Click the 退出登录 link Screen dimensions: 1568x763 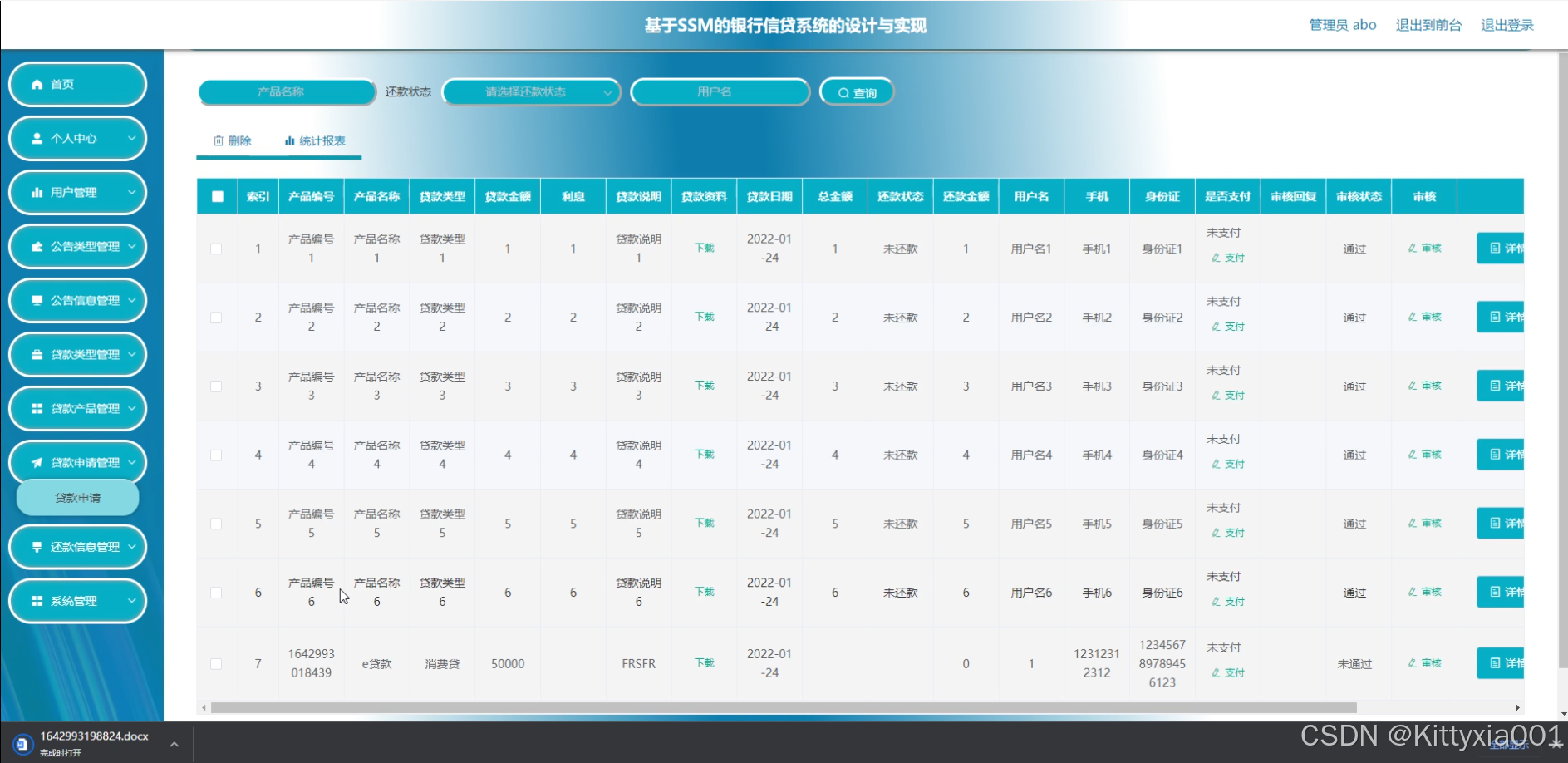(1507, 25)
